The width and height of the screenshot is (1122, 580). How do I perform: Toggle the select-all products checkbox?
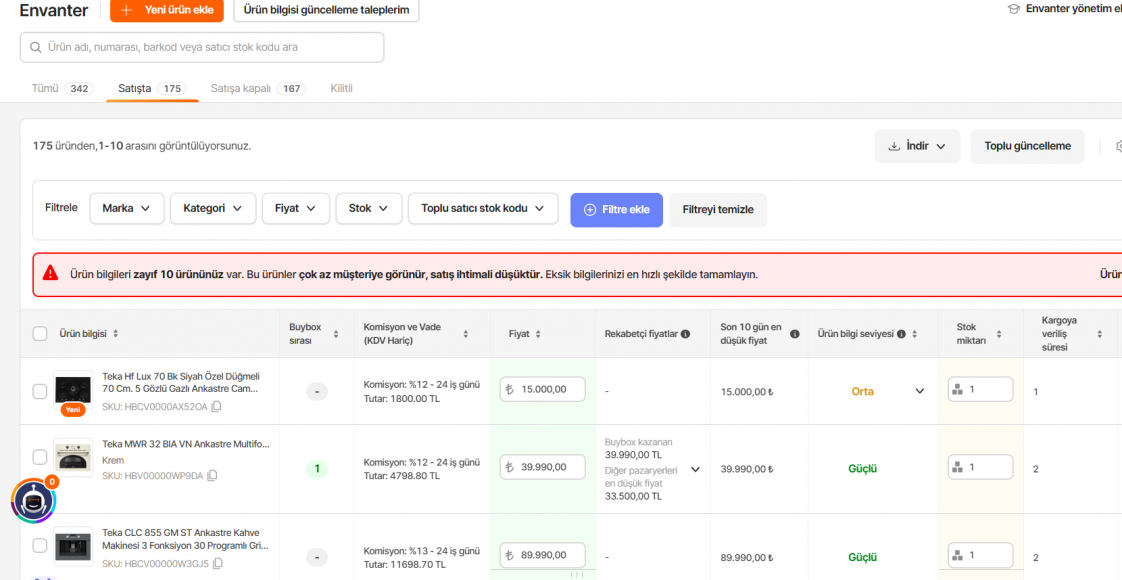pos(40,334)
